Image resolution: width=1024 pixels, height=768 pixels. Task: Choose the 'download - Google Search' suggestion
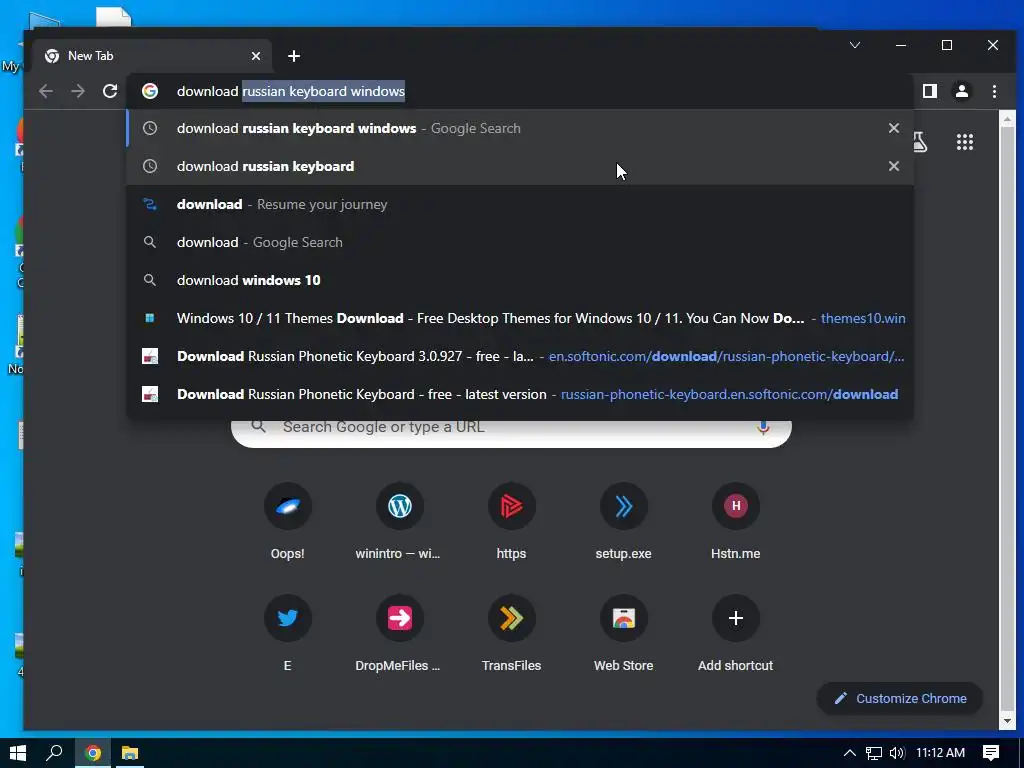(520, 242)
